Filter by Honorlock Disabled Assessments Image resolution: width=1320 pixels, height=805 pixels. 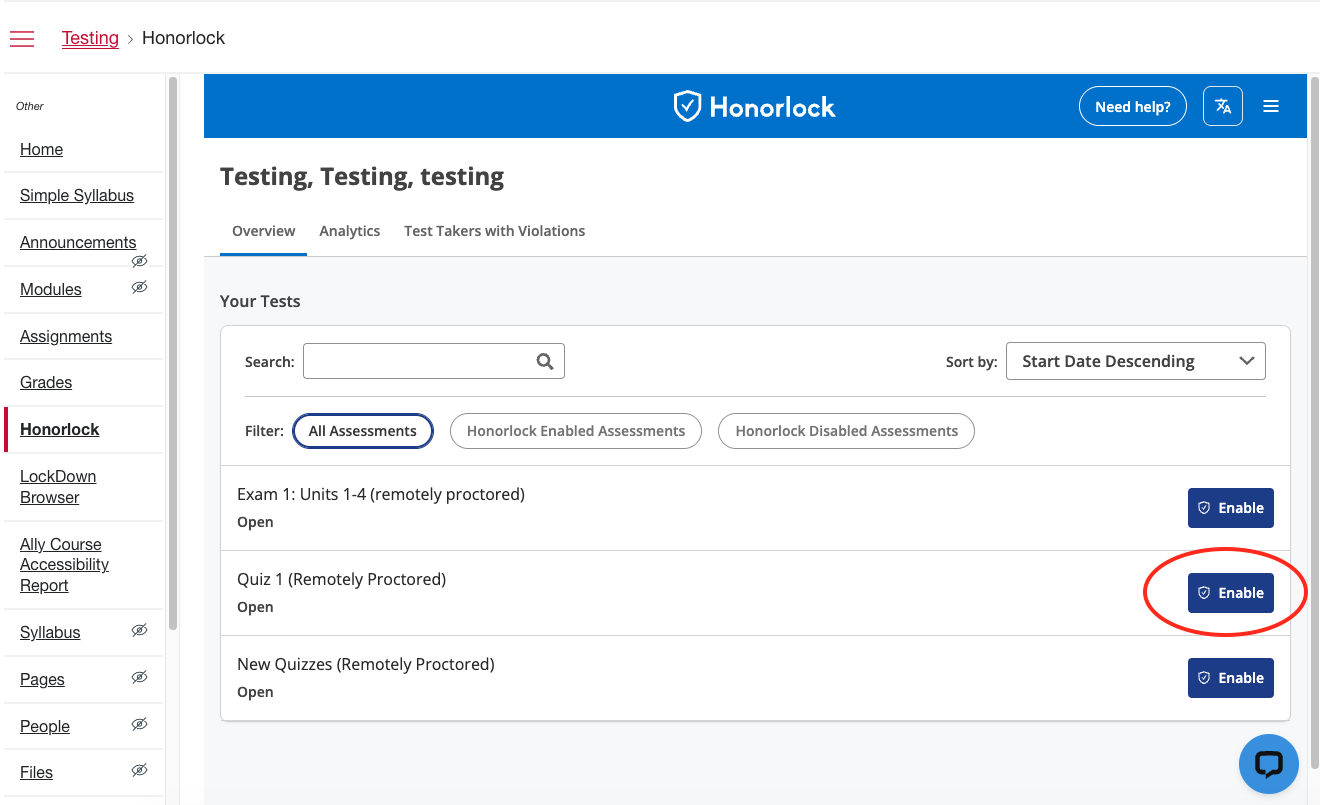coord(846,431)
